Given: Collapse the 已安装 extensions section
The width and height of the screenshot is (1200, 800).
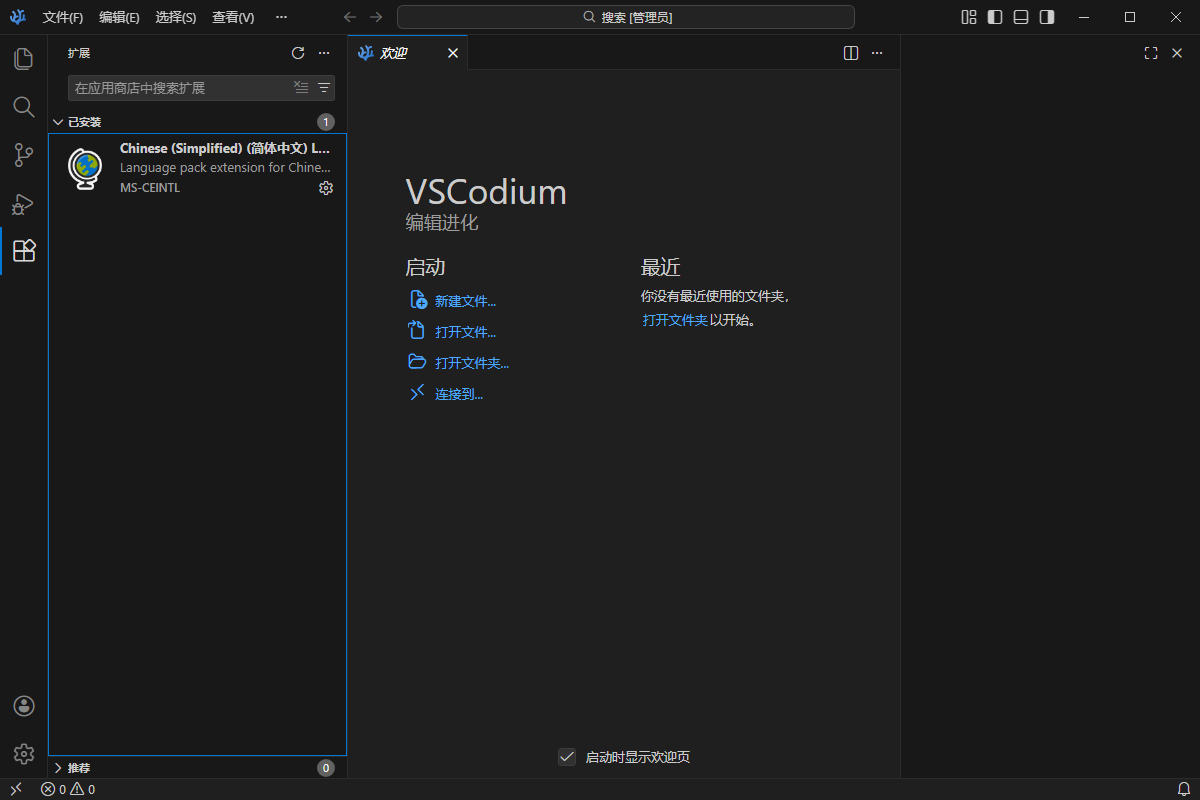Looking at the screenshot, I should tap(84, 121).
